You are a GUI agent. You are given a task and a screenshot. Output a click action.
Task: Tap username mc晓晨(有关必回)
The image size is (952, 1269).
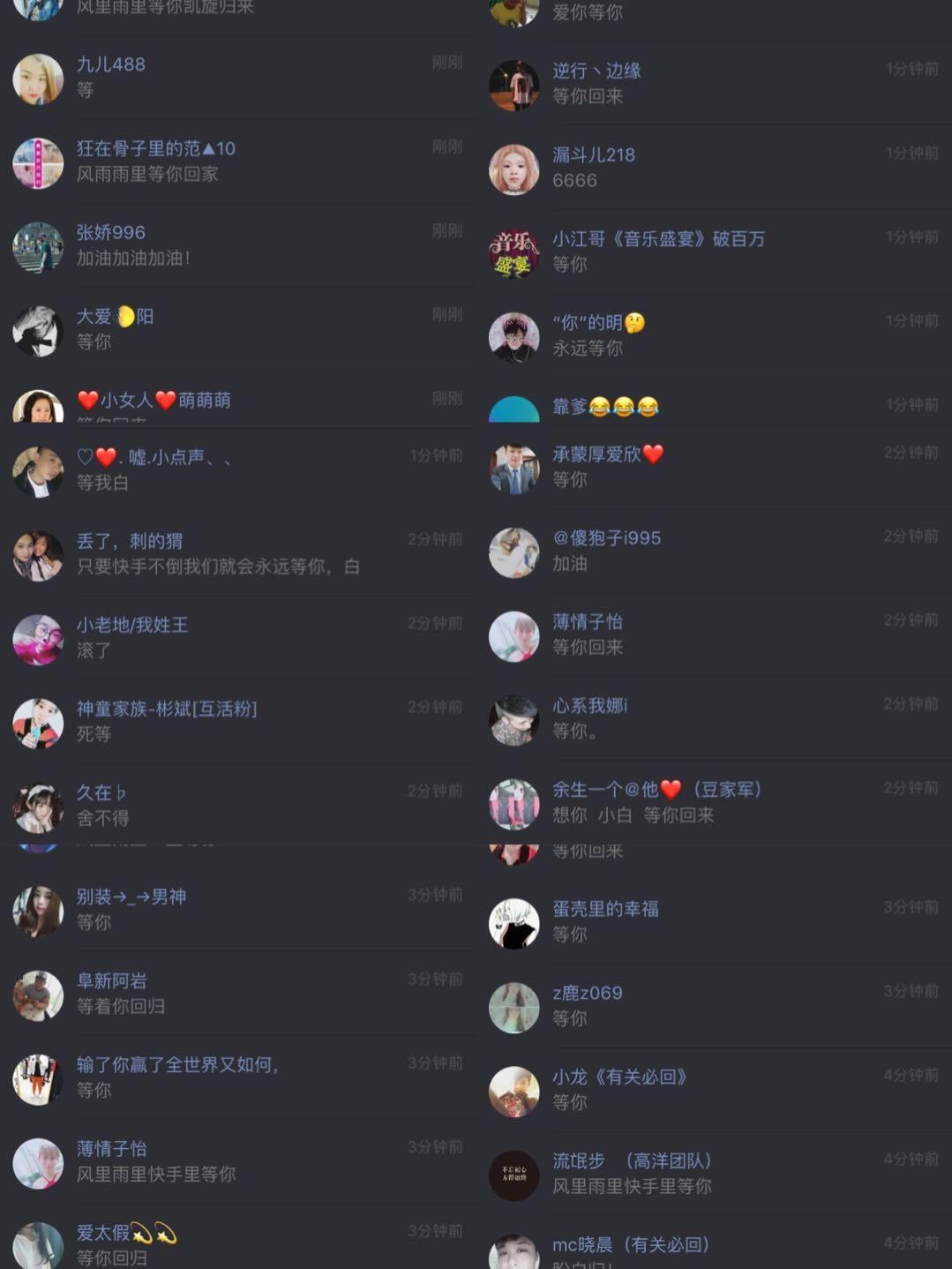(632, 1244)
